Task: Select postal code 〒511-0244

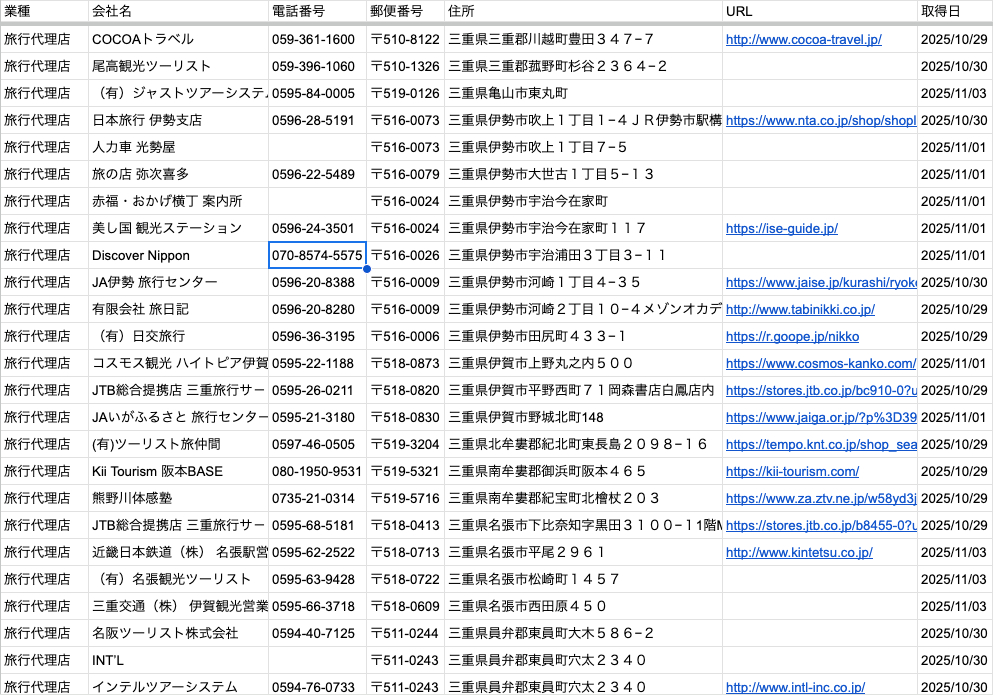Action: [405, 634]
